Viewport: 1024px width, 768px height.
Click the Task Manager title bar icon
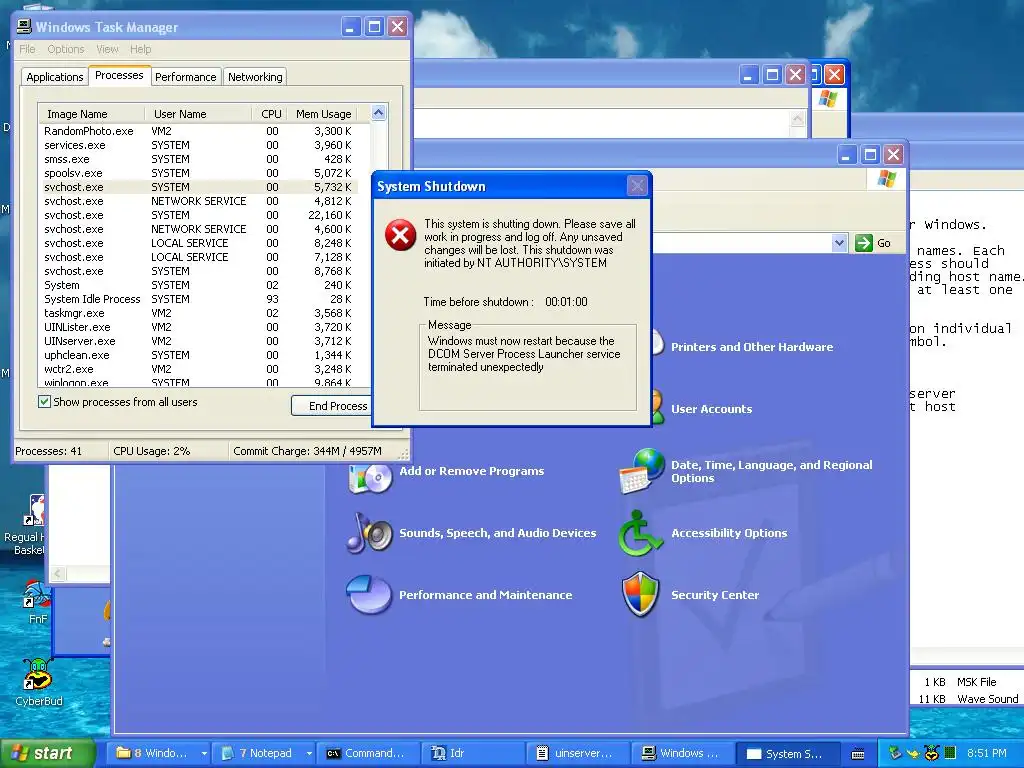(x=24, y=27)
